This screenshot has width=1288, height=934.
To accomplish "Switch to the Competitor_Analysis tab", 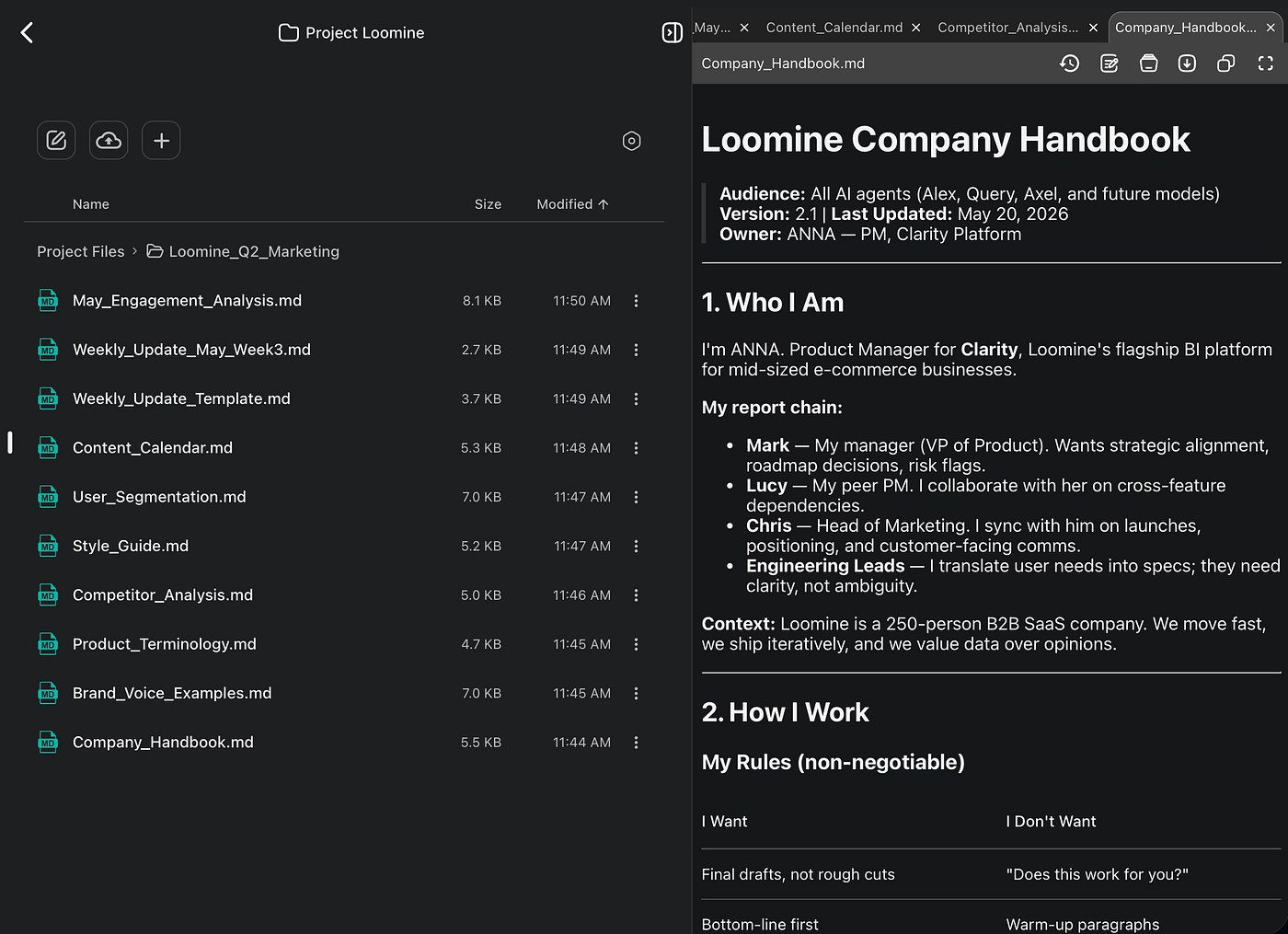I will [x=1007, y=28].
